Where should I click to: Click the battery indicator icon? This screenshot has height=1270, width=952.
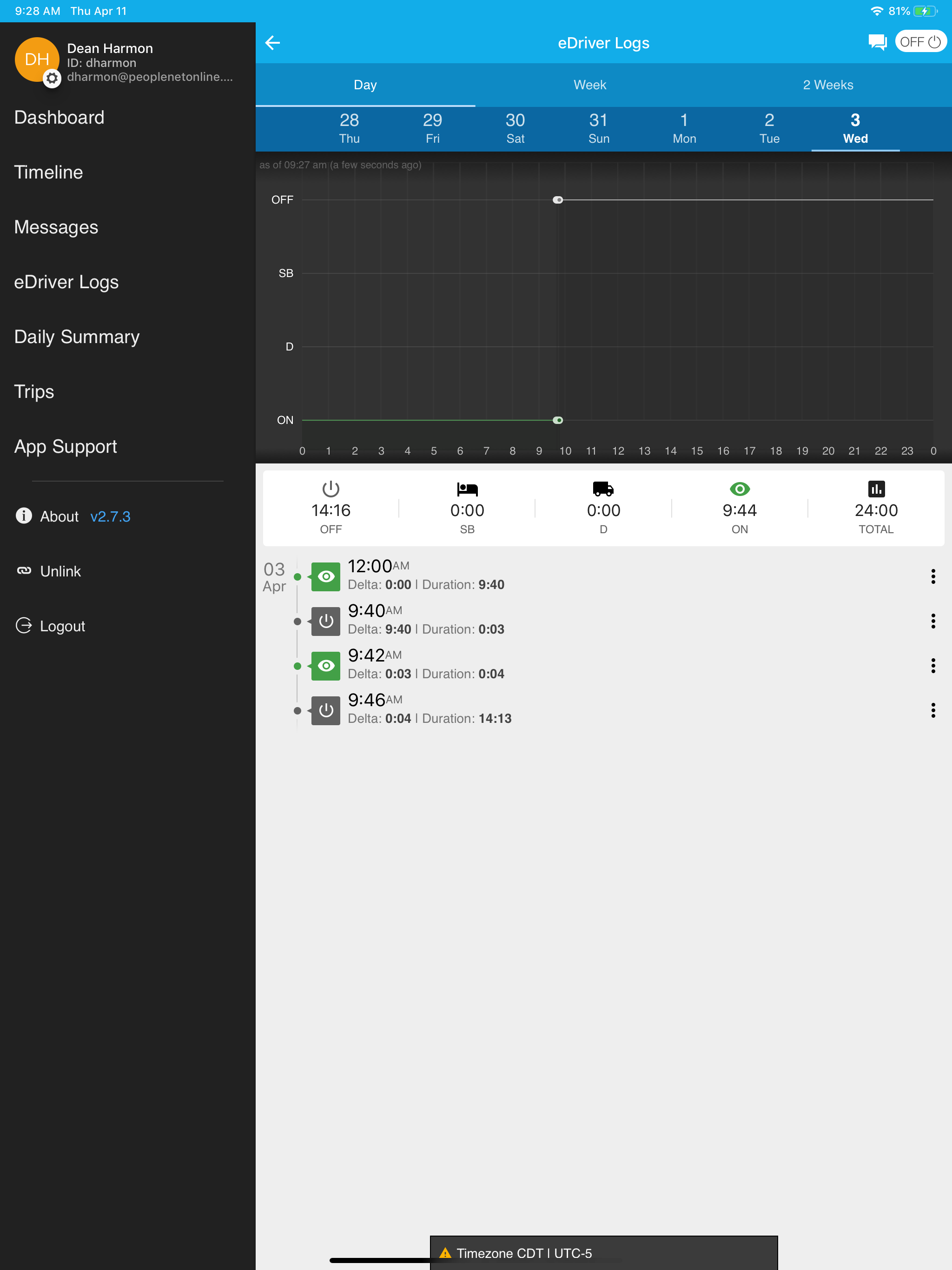925,11
